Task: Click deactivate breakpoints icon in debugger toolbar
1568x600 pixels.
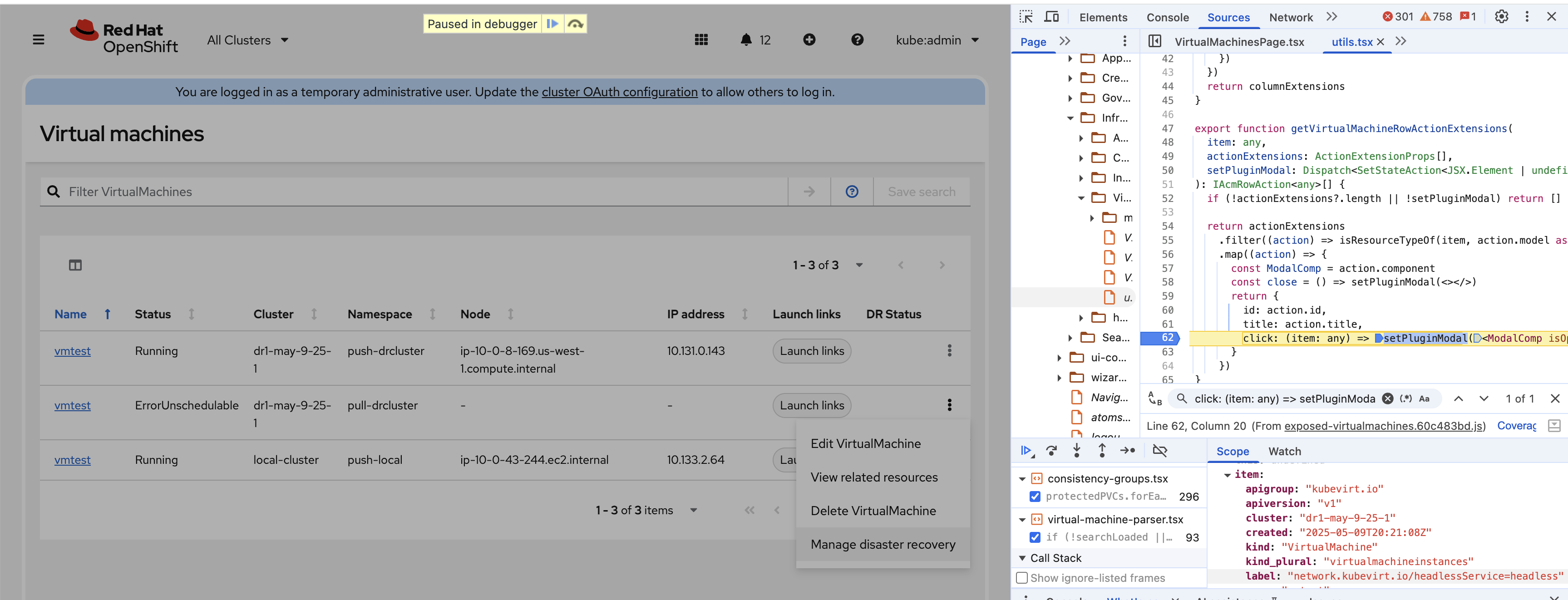Action: click(x=1159, y=451)
